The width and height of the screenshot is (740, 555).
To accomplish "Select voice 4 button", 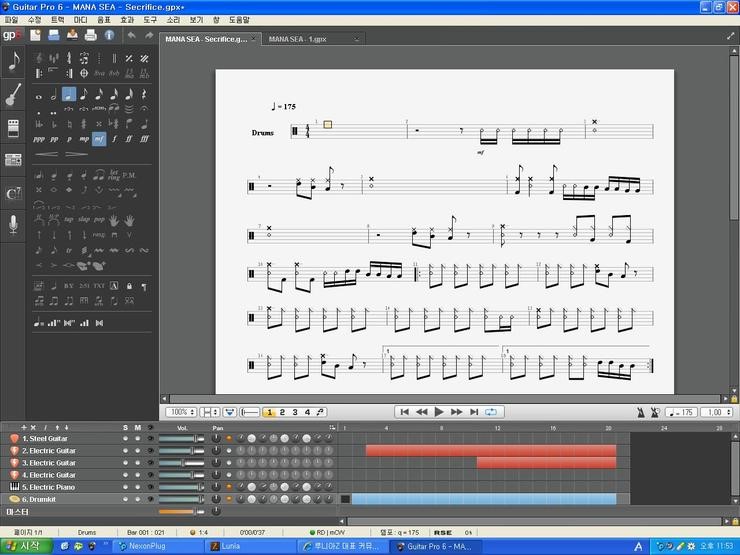I will 307,412.
